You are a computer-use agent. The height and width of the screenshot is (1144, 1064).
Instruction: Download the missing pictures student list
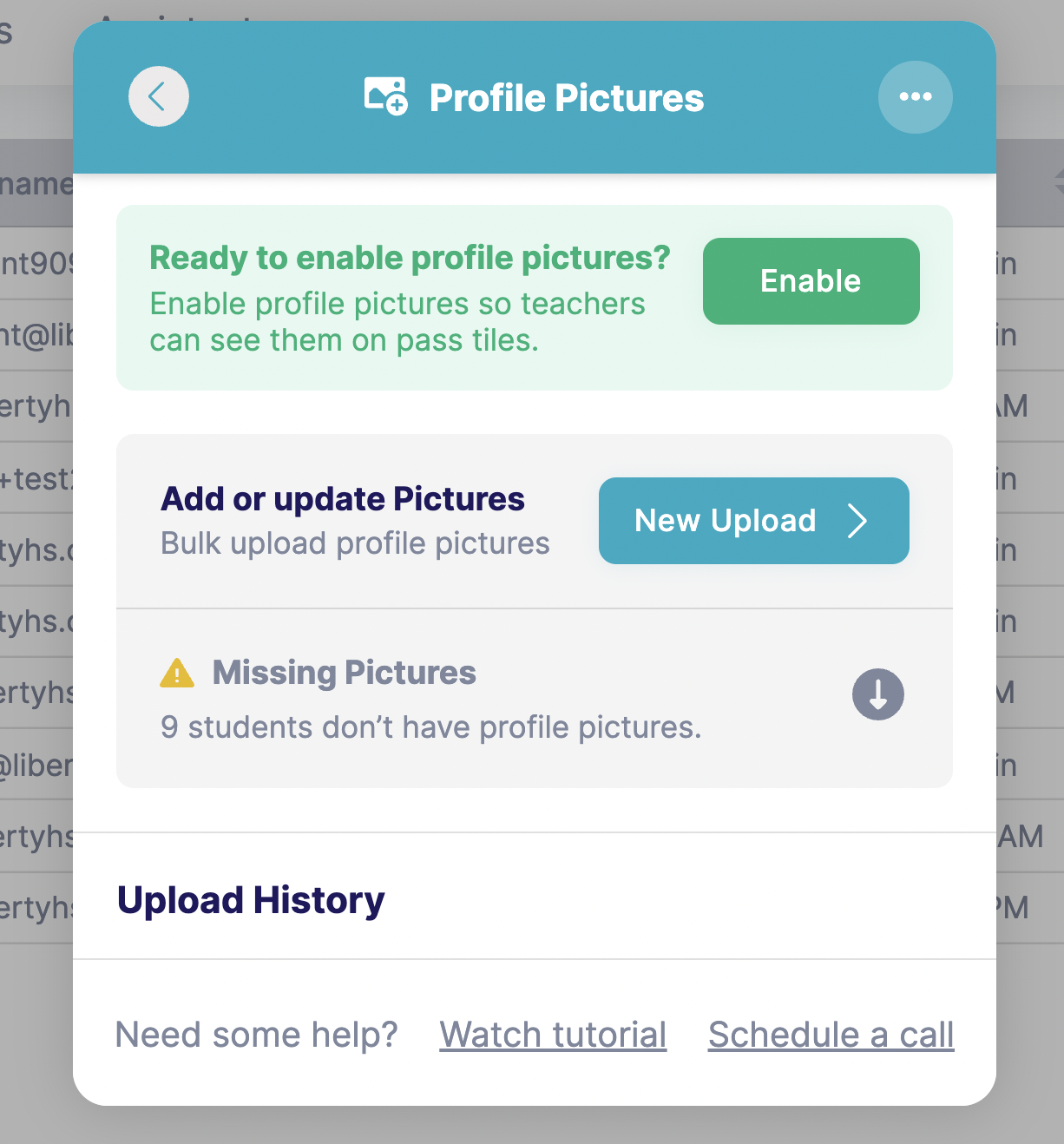coord(877,694)
